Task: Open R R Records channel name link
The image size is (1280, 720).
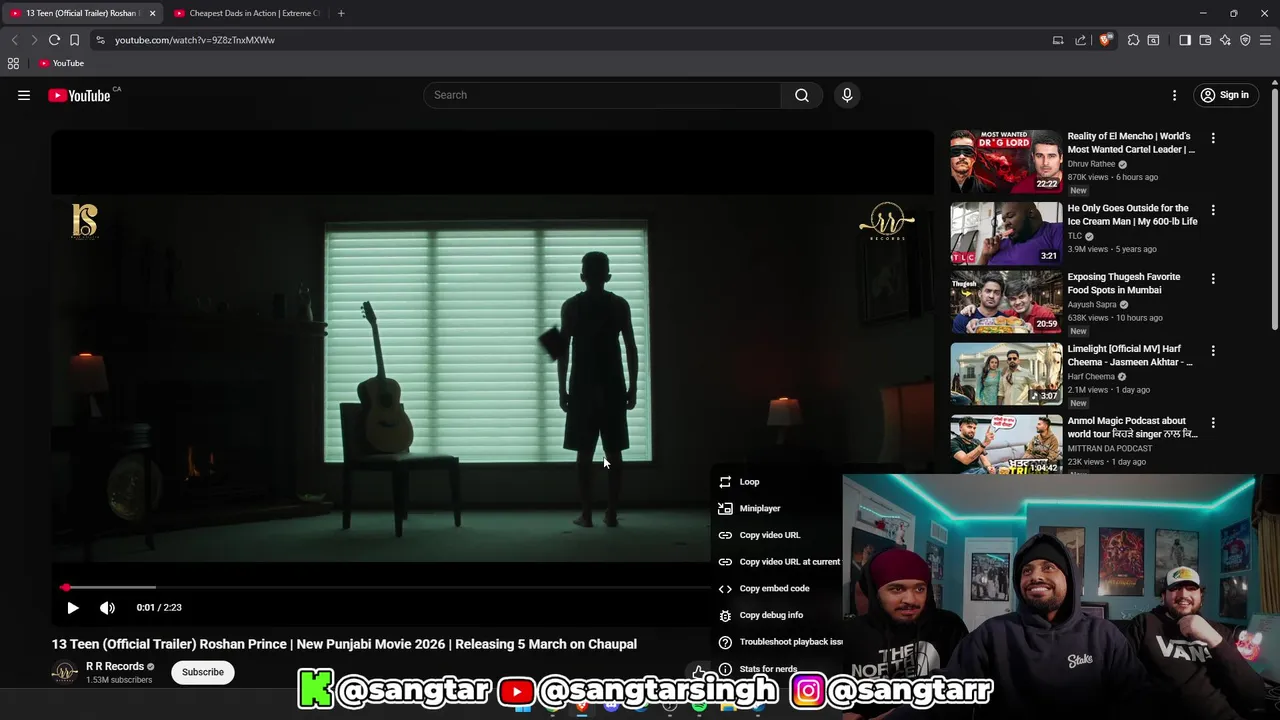Action: (115, 666)
